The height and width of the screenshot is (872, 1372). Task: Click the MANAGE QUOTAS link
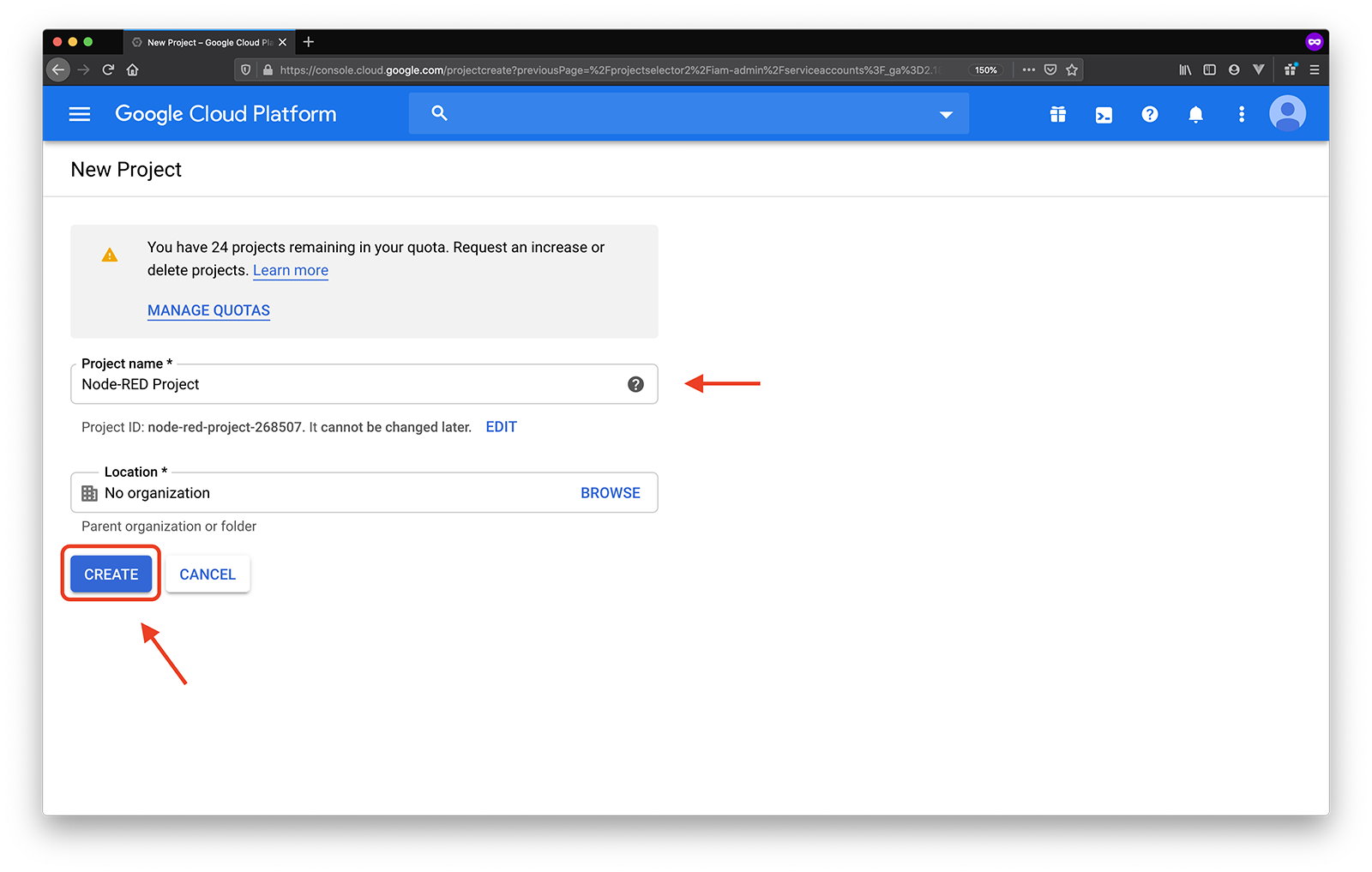208,310
